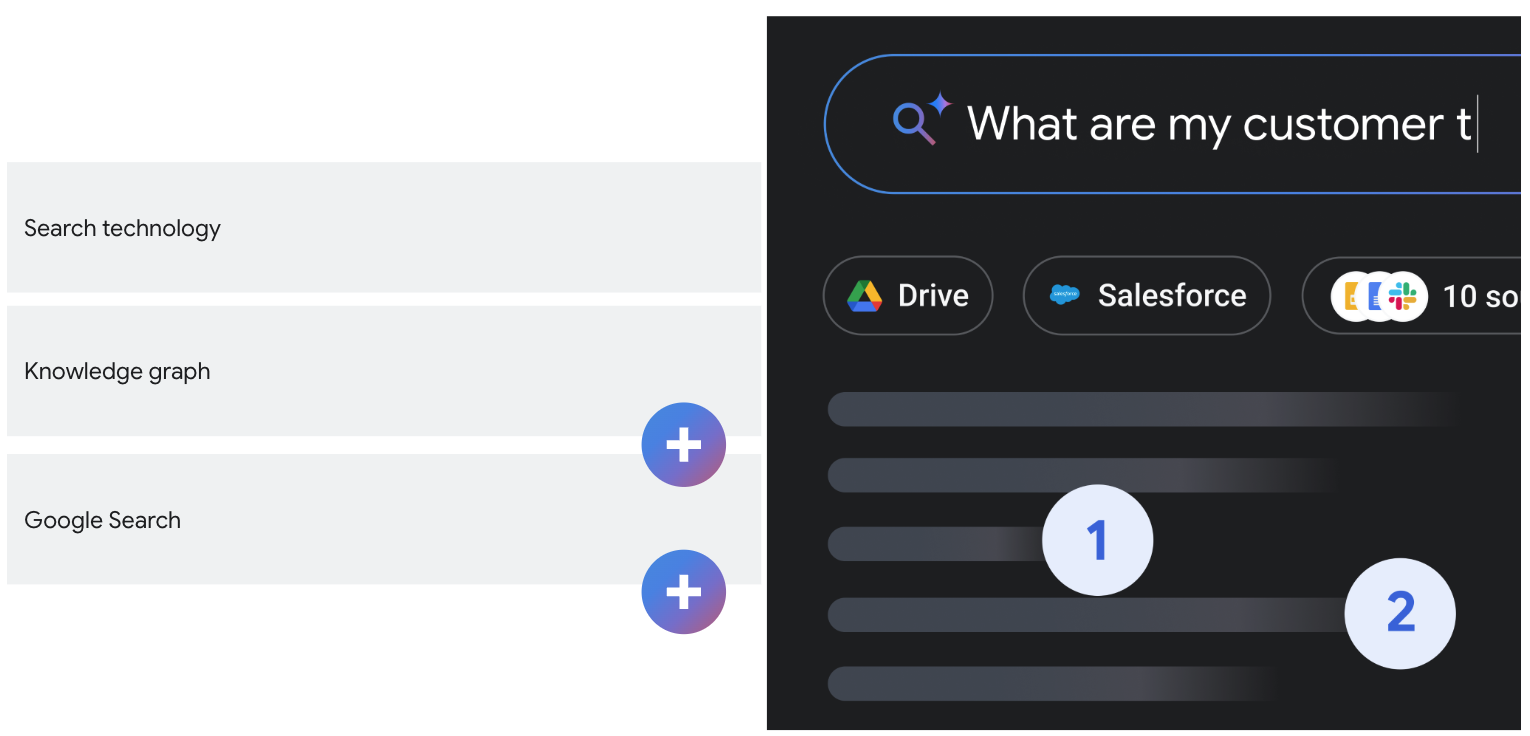Click the Salesforce cloud icon

pos(1062,294)
